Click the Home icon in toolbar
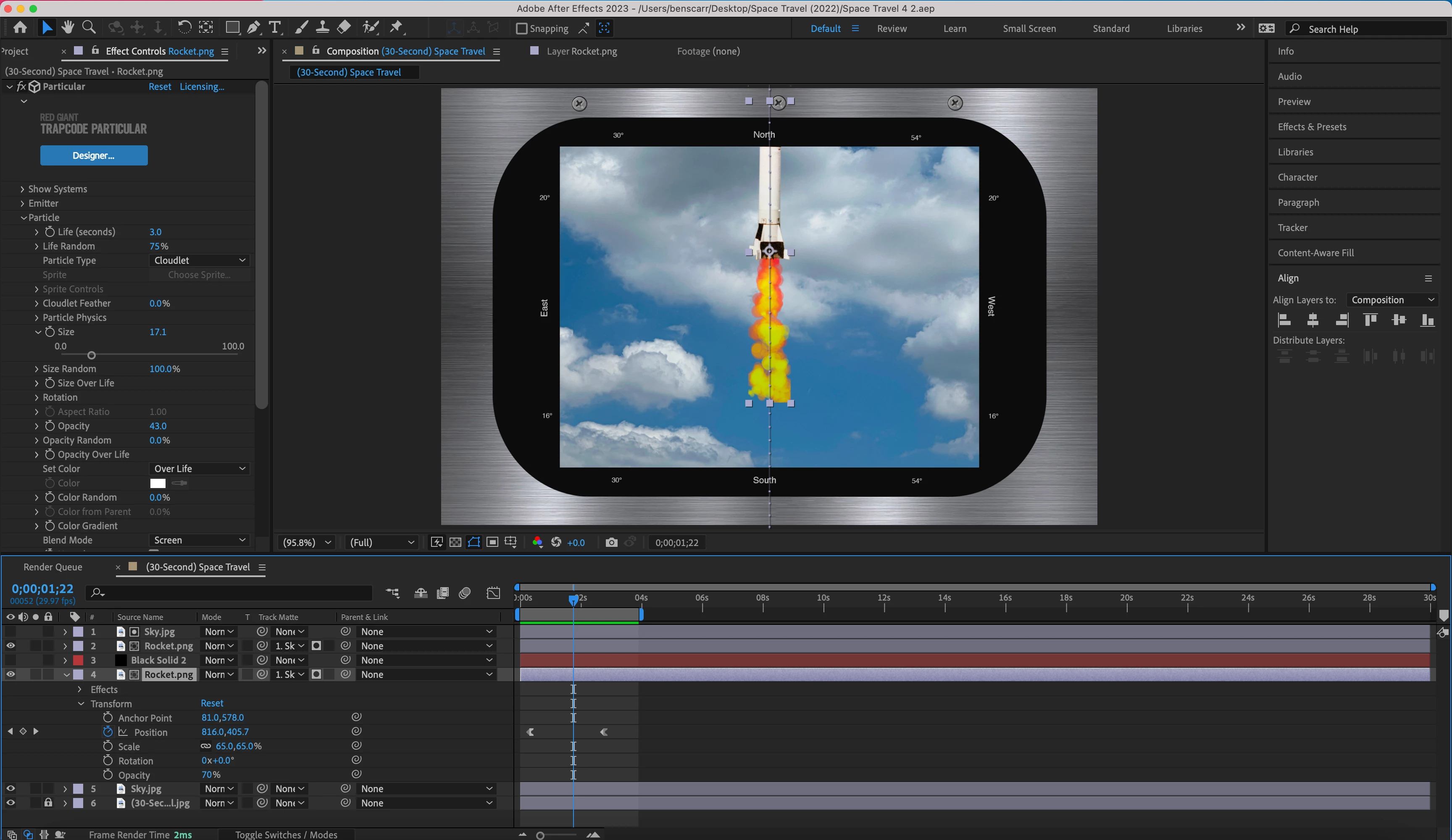Screen dimensions: 1452x840 click(20, 27)
